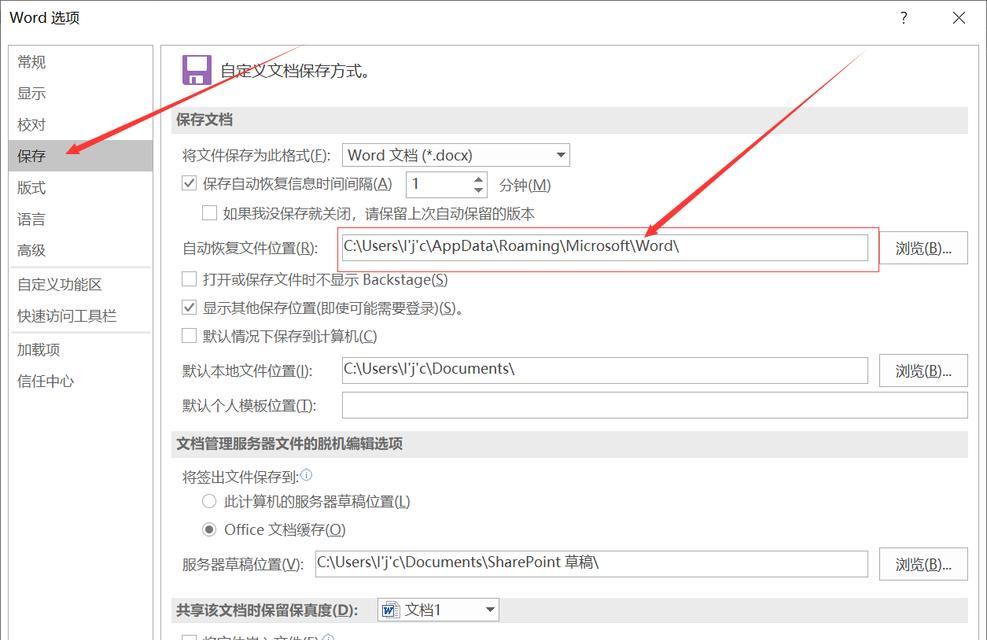
Task: Select the 保存 category in sidebar
Action: (x=81, y=155)
